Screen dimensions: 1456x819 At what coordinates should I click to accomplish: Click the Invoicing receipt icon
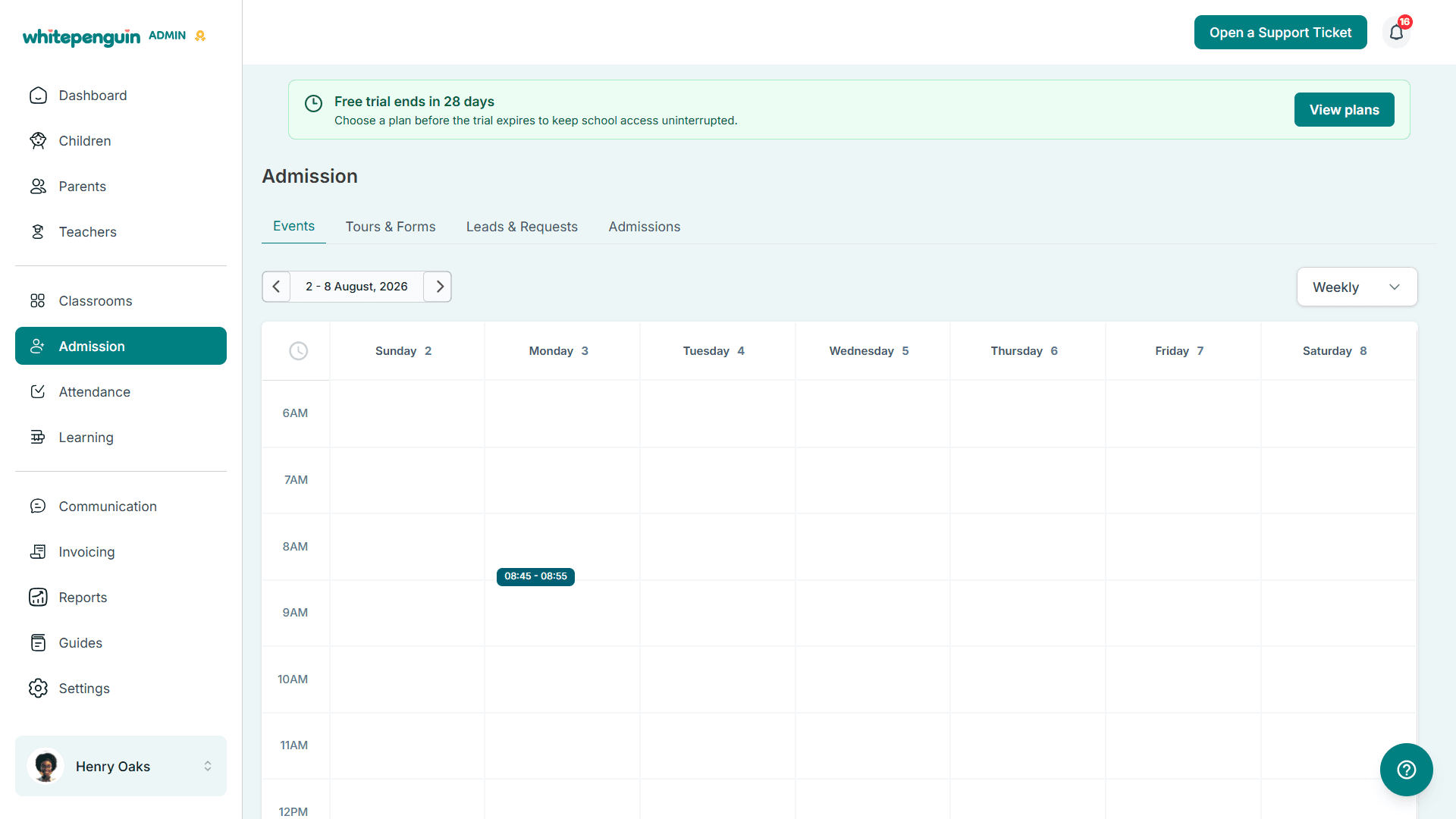38,552
